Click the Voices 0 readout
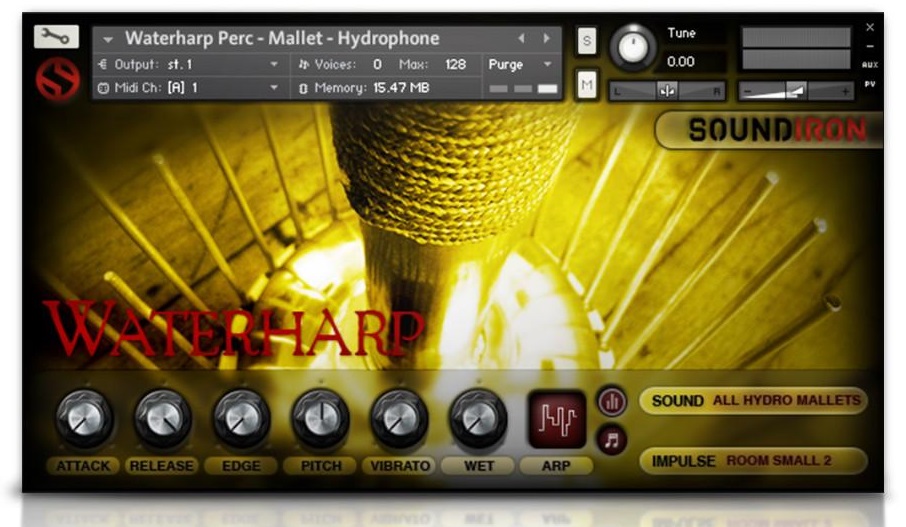The image size is (906, 527). coord(340,64)
